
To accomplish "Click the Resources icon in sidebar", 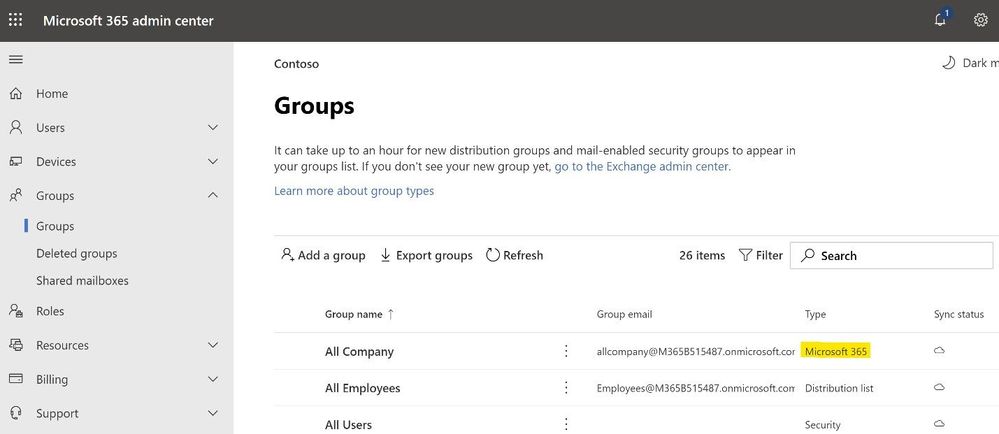I will (x=16, y=345).
